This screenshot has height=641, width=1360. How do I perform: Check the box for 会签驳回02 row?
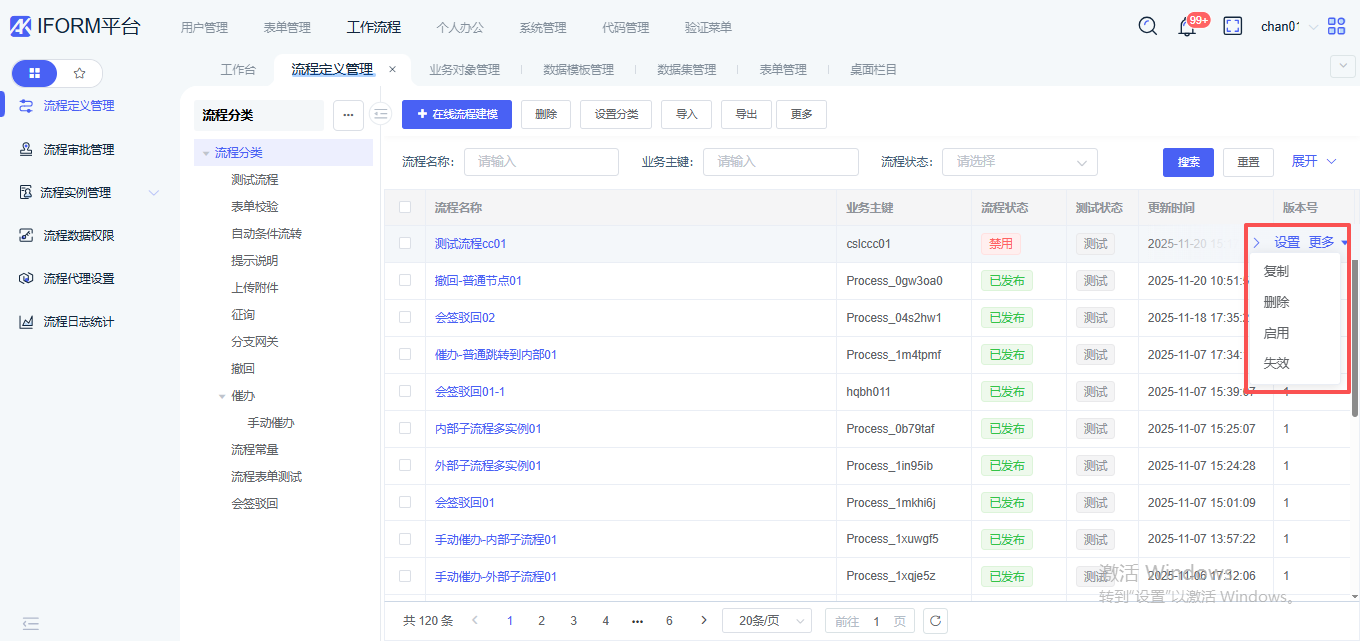[405, 317]
